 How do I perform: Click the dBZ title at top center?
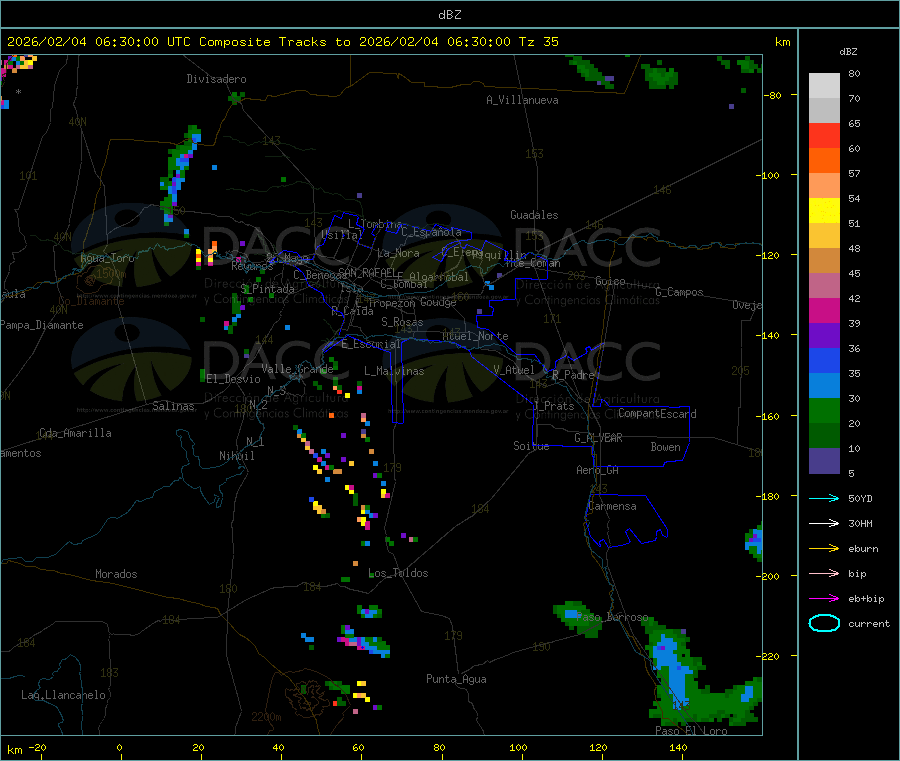pos(449,14)
